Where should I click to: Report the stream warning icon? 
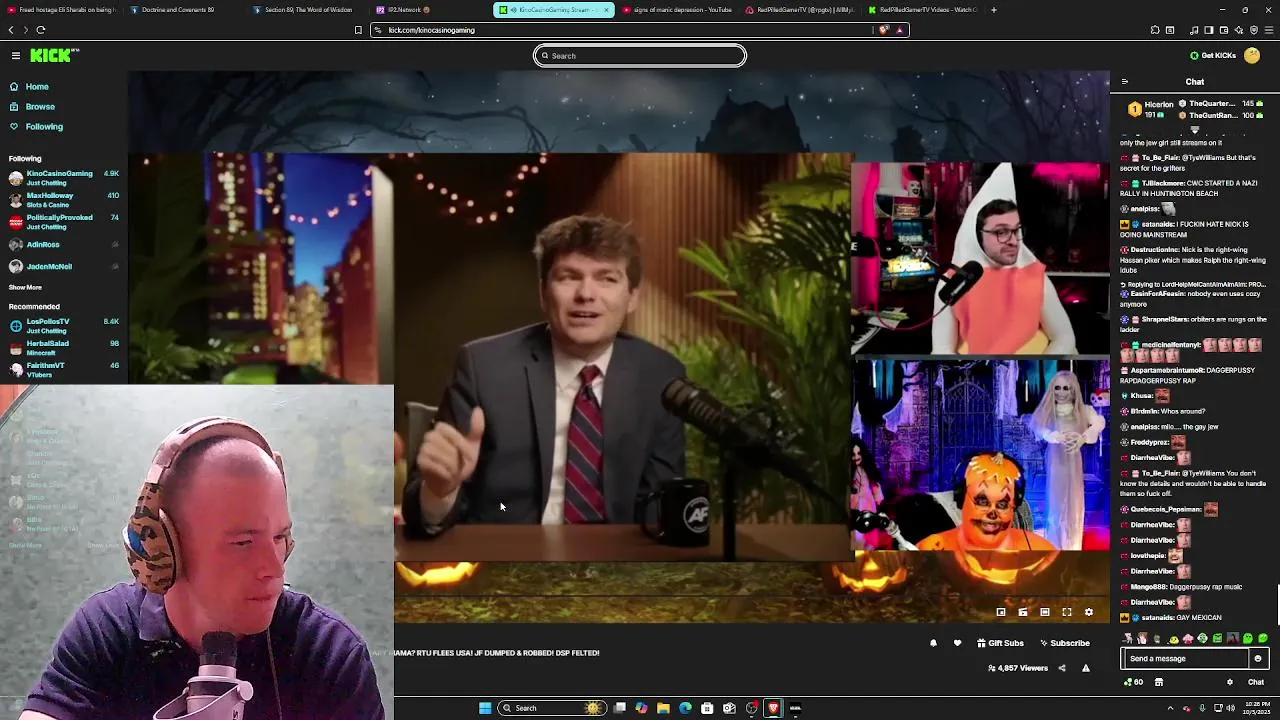click(x=1086, y=668)
